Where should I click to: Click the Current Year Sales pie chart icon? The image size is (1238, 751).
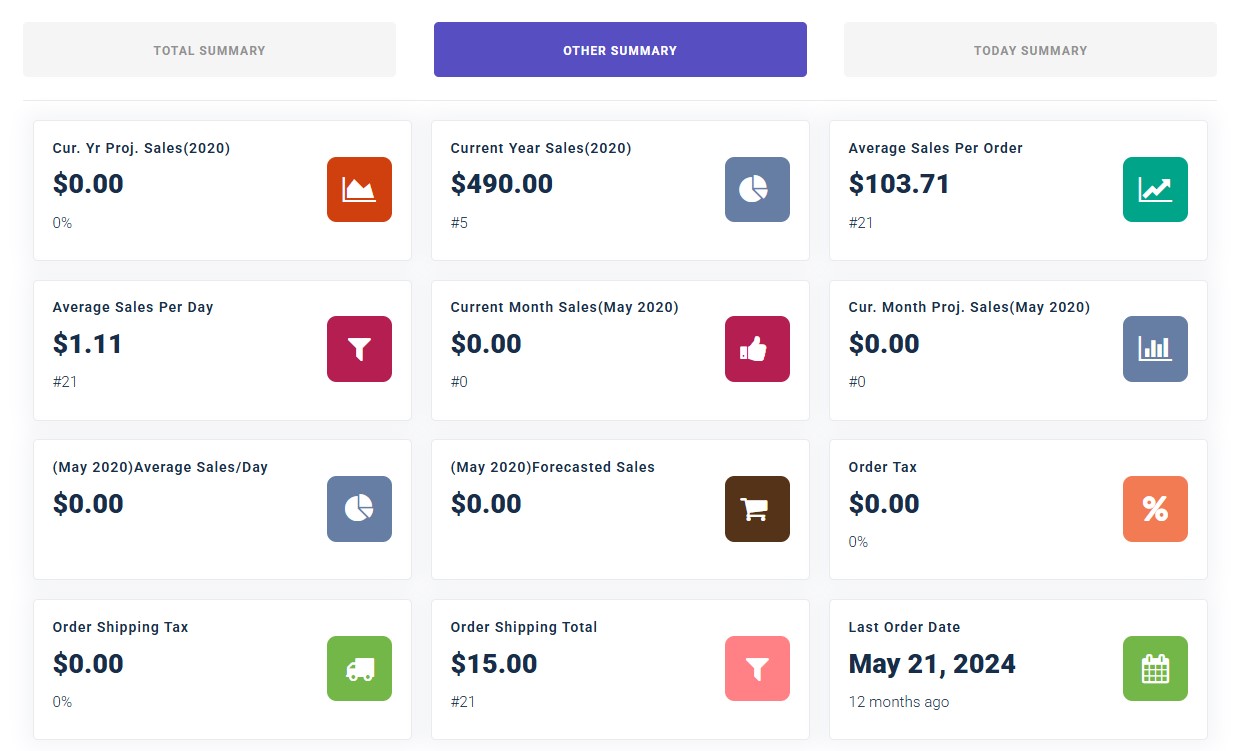coord(757,189)
